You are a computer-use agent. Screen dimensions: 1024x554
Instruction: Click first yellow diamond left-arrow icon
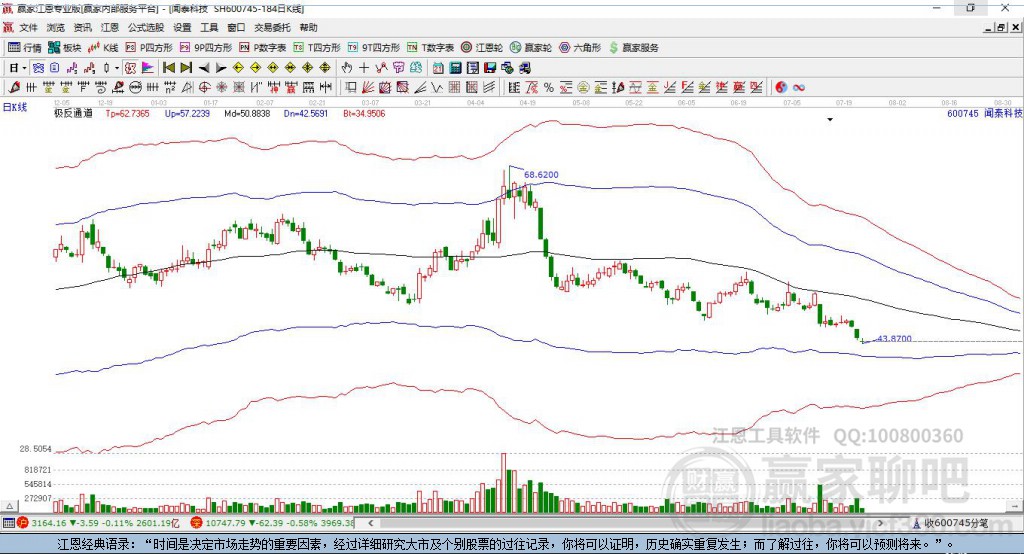pos(238,68)
